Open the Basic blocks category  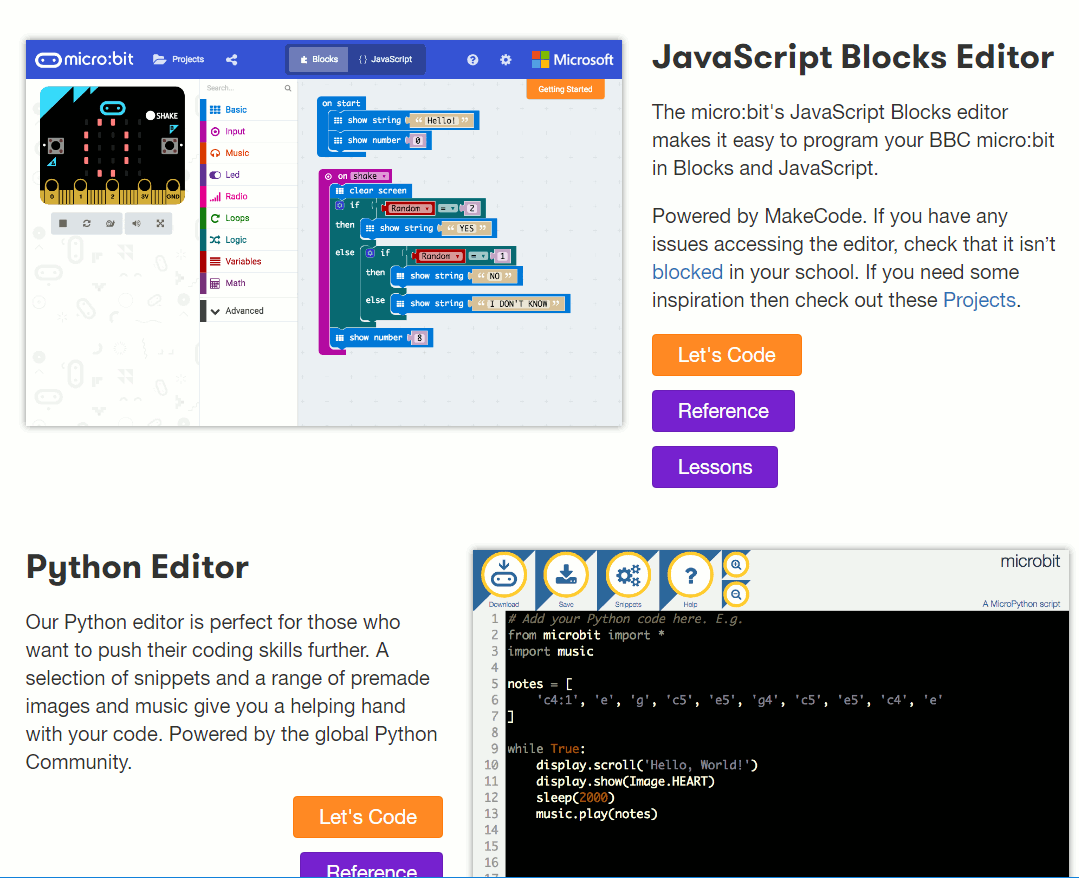click(x=249, y=109)
